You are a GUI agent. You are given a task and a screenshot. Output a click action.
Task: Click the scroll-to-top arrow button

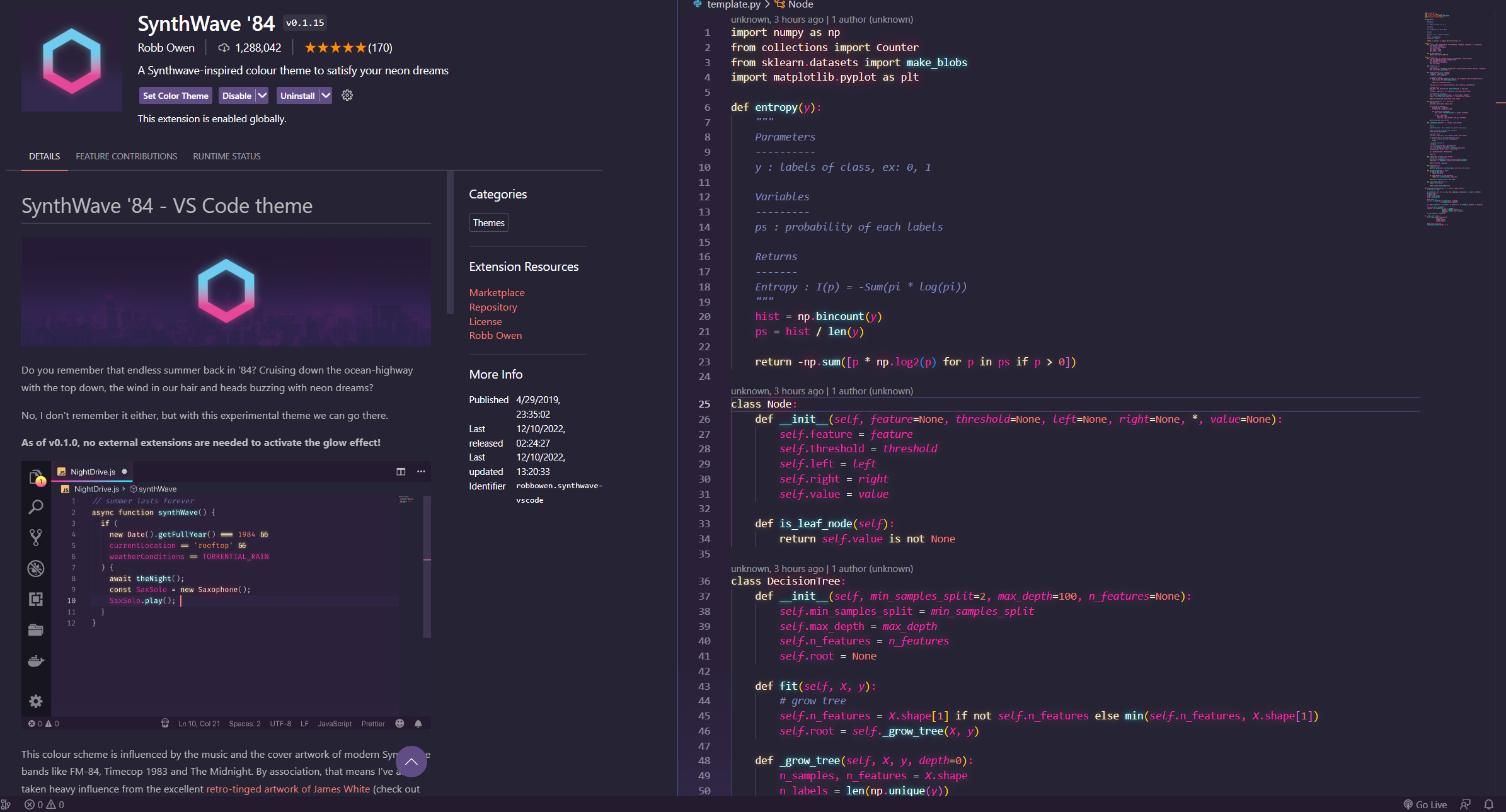411,762
